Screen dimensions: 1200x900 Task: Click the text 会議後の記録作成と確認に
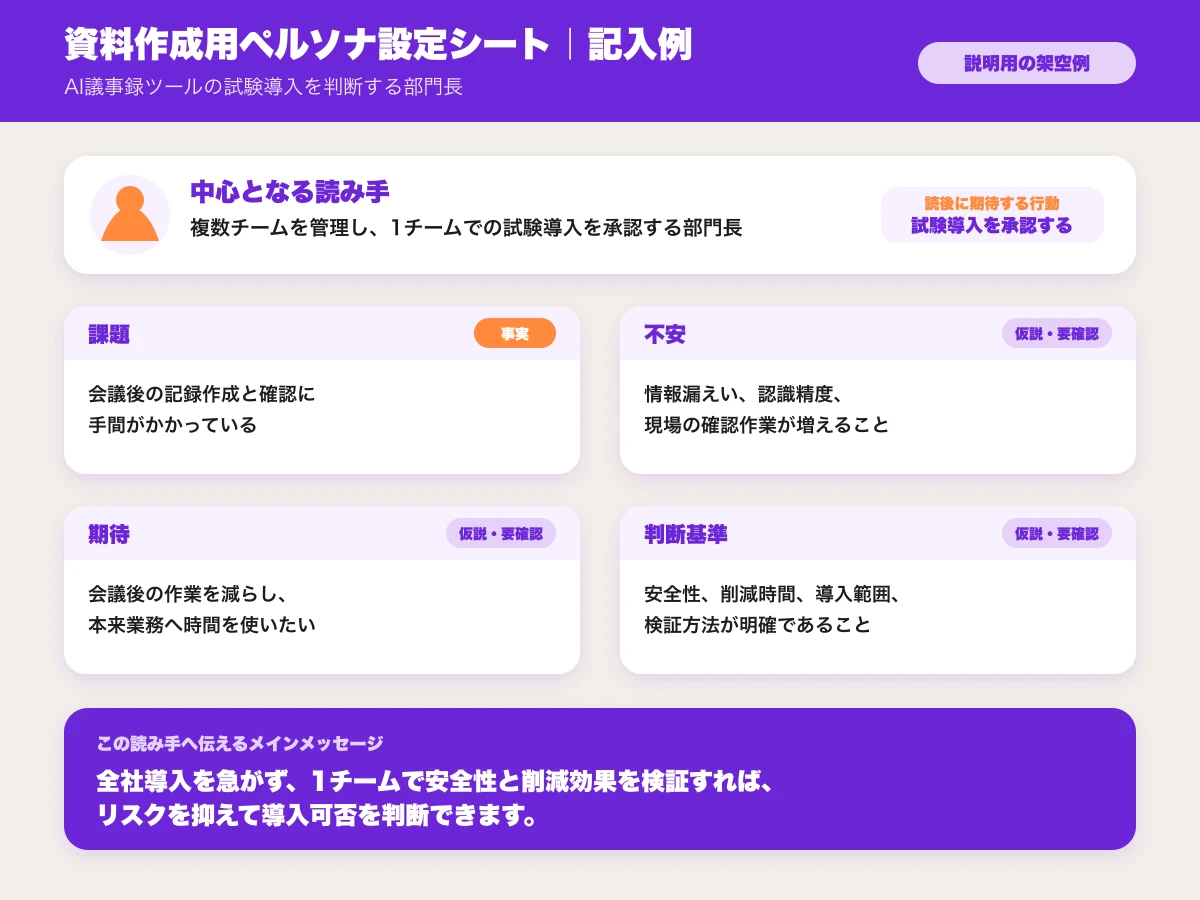[202, 394]
